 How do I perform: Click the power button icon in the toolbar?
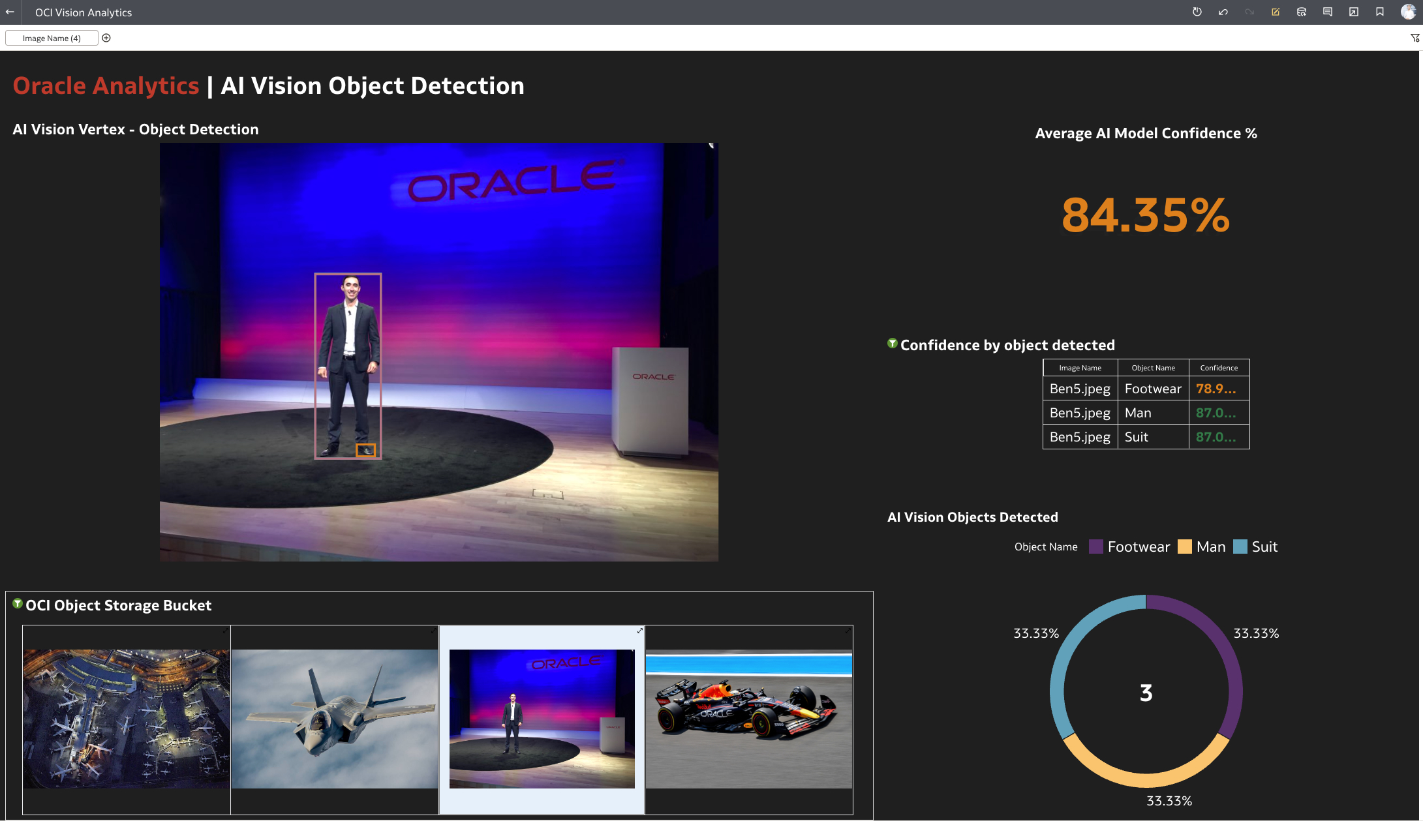(1197, 12)
